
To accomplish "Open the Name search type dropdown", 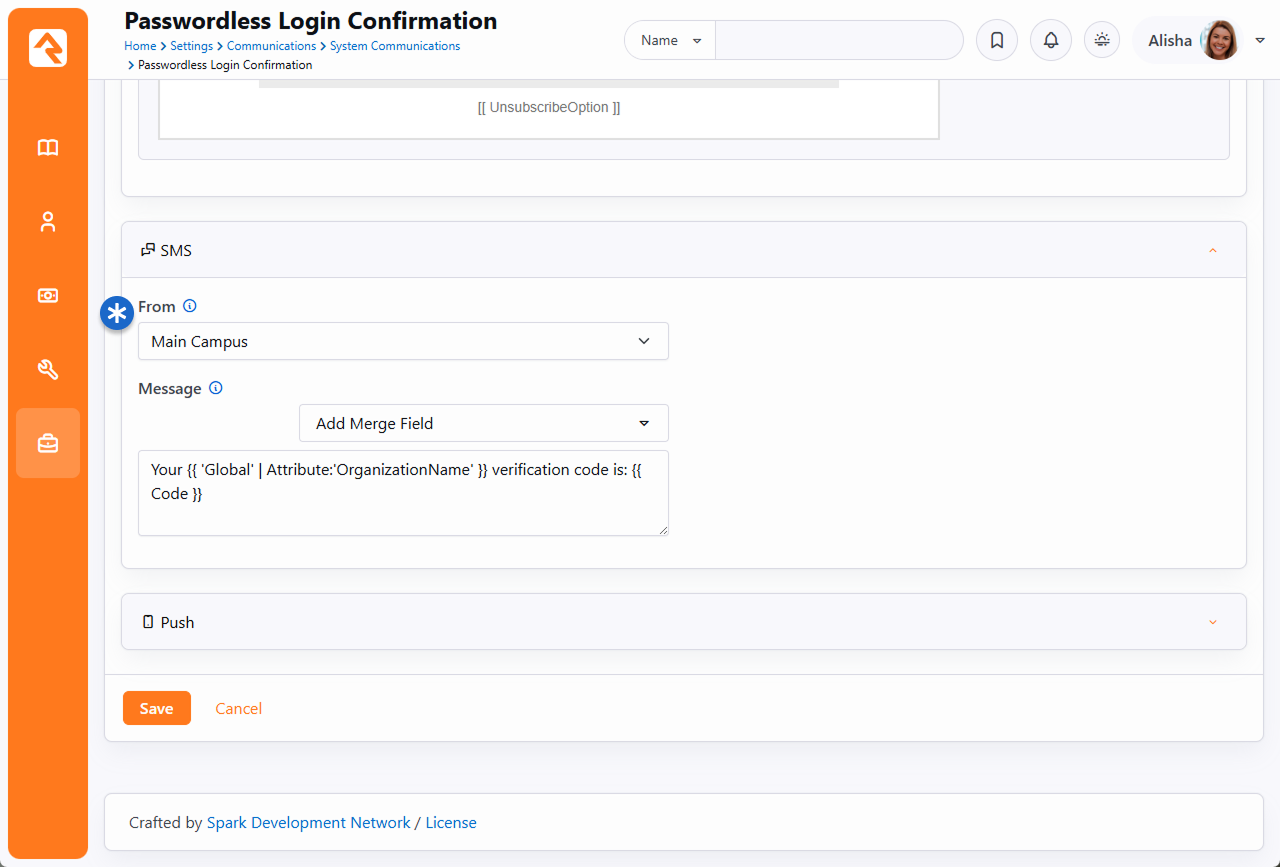I will (670, 41).
